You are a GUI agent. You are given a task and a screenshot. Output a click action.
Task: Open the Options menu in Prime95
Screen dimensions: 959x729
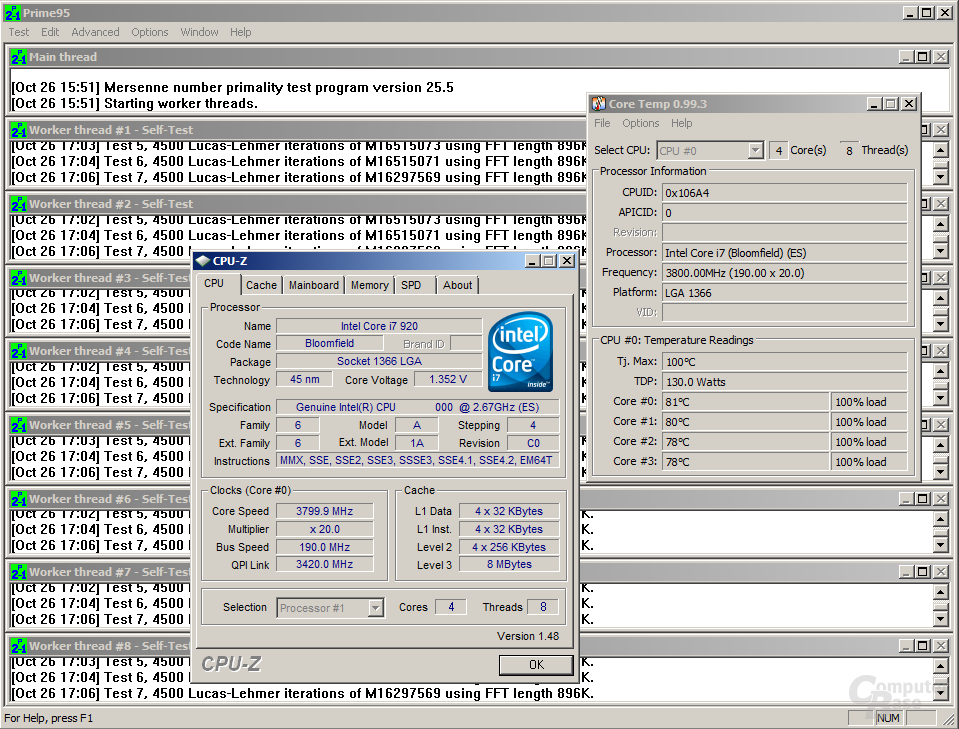(150, 32)
